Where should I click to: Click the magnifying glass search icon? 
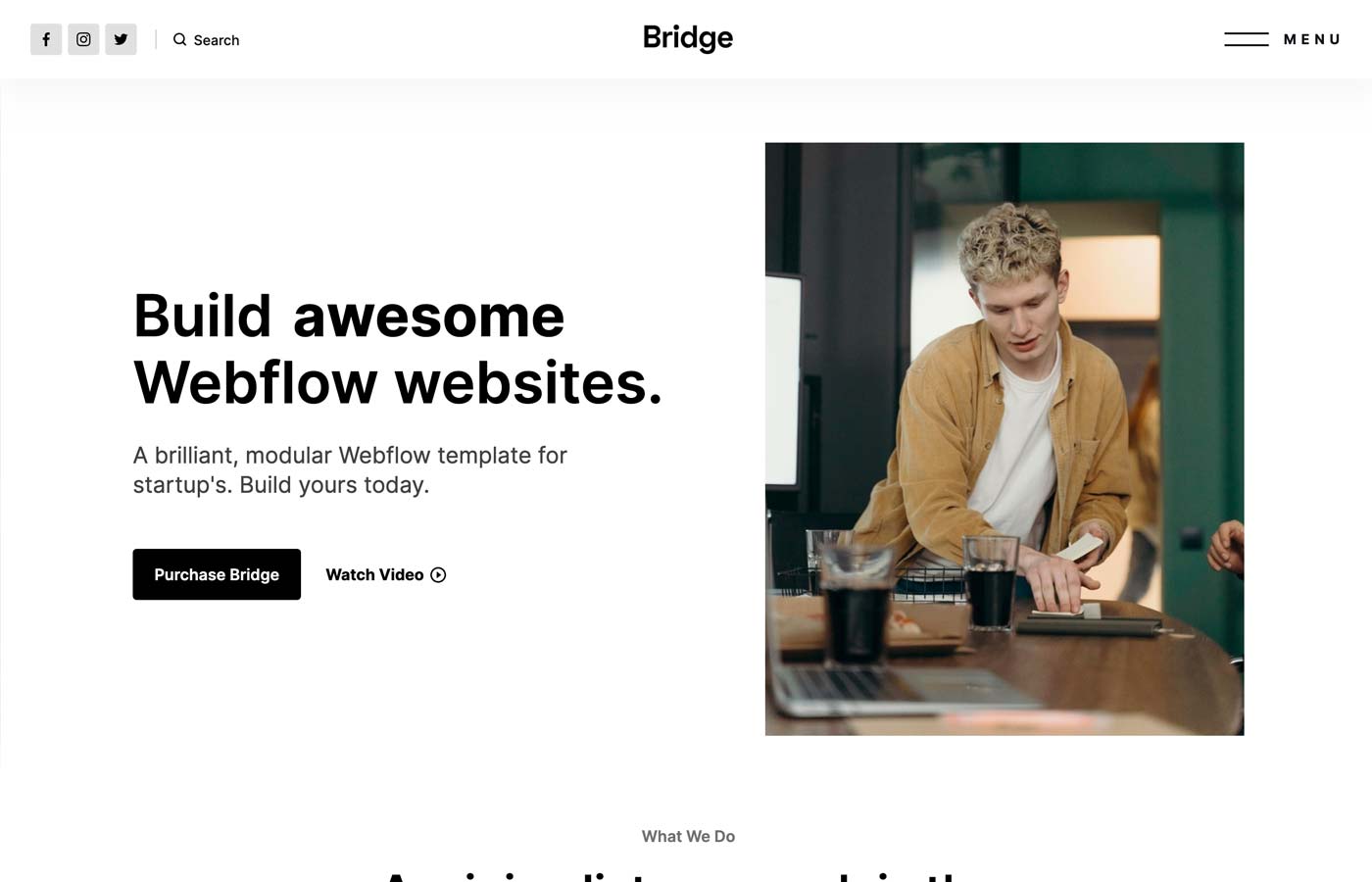point(180,39)
